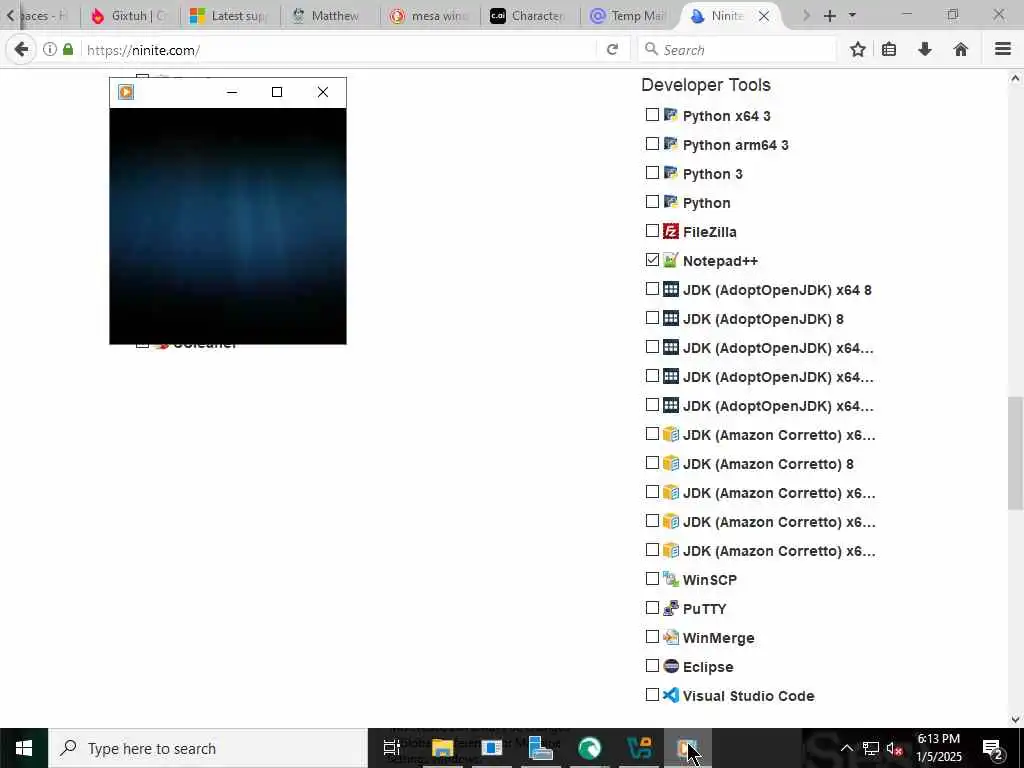The image size is (1024, 768).
Task: Click the Developer Tools heading
Action: 706,85
